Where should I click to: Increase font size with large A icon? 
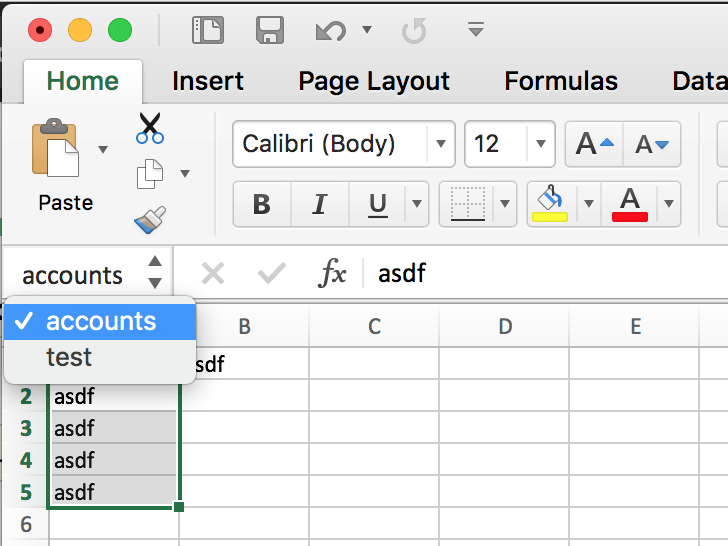(x=595, y=145)
